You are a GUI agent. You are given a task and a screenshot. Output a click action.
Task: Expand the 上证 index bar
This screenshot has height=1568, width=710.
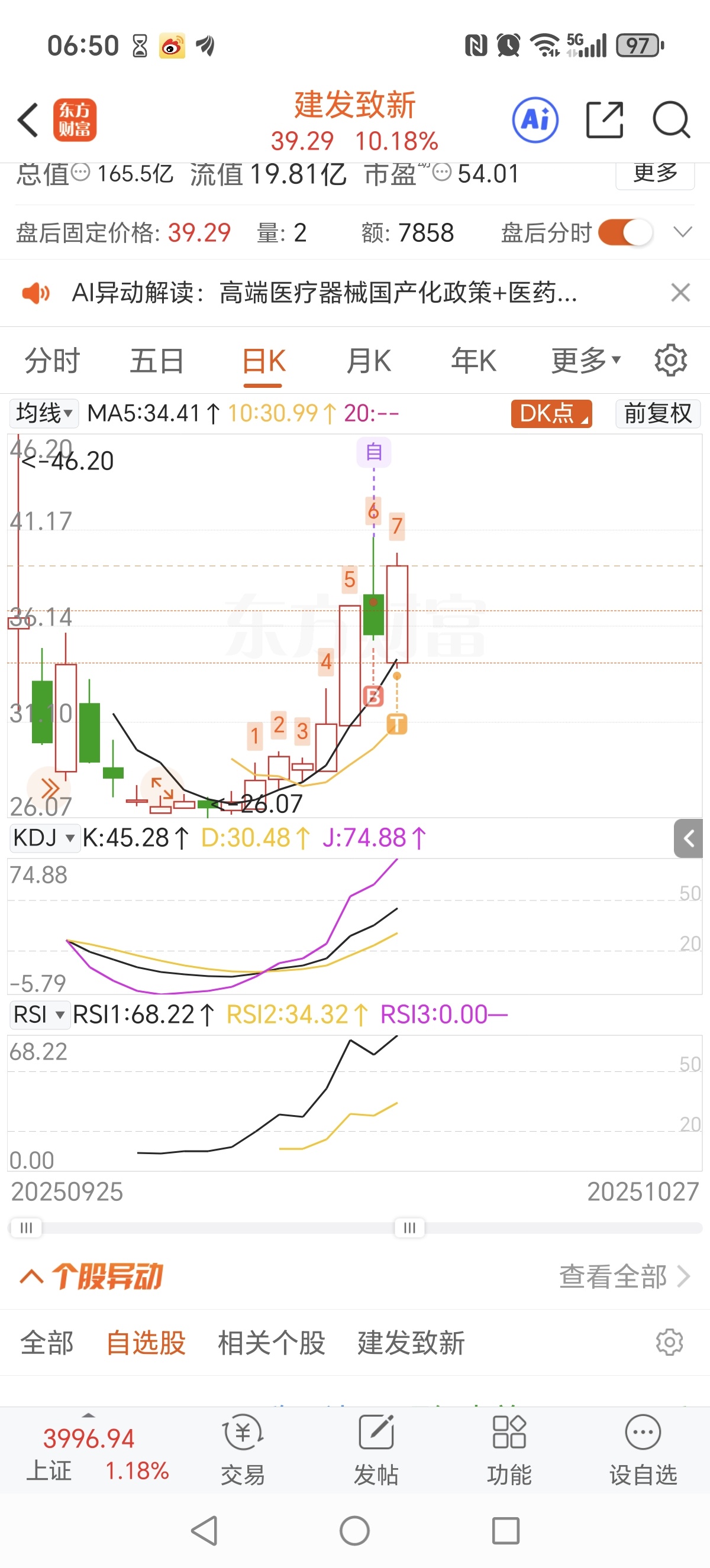pyautogui.click(x=88, y=1415)
